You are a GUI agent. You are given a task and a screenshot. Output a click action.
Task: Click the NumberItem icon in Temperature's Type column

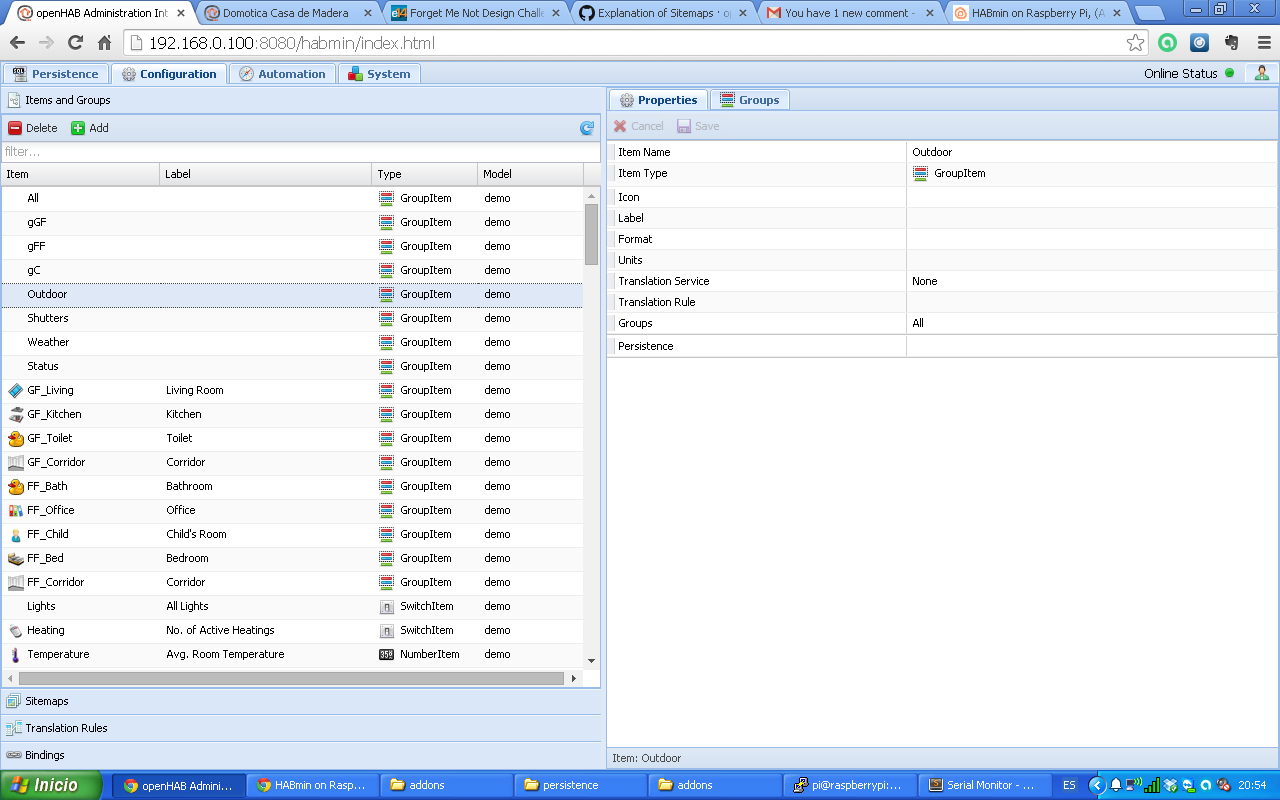385,654
